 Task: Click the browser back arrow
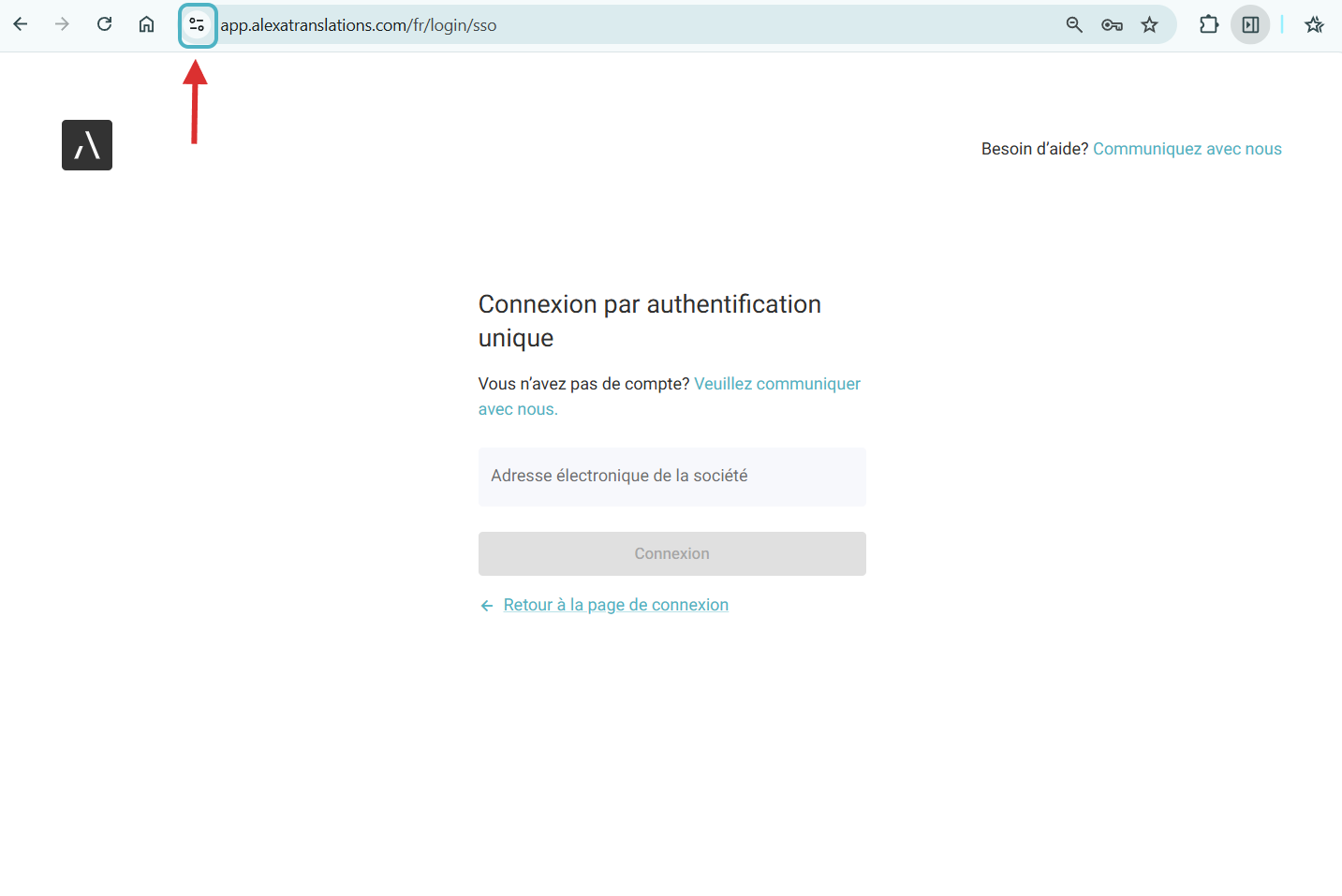21,24
